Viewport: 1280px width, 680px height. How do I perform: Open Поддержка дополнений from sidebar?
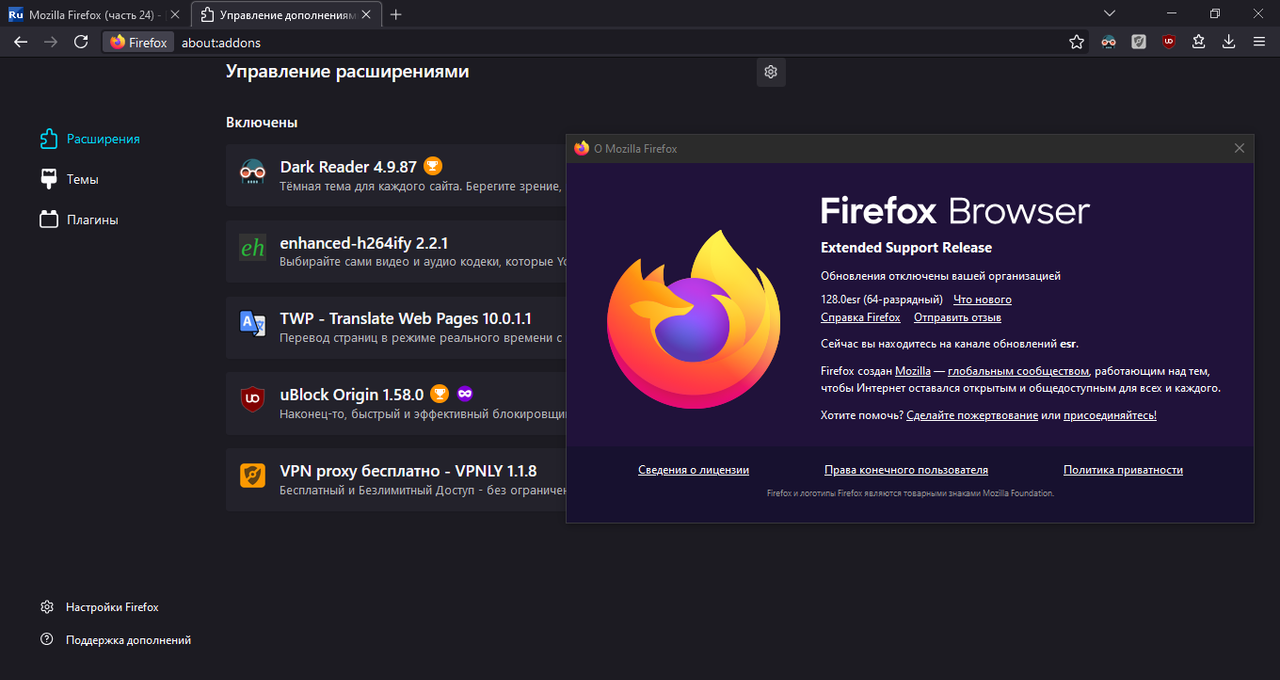115,640
